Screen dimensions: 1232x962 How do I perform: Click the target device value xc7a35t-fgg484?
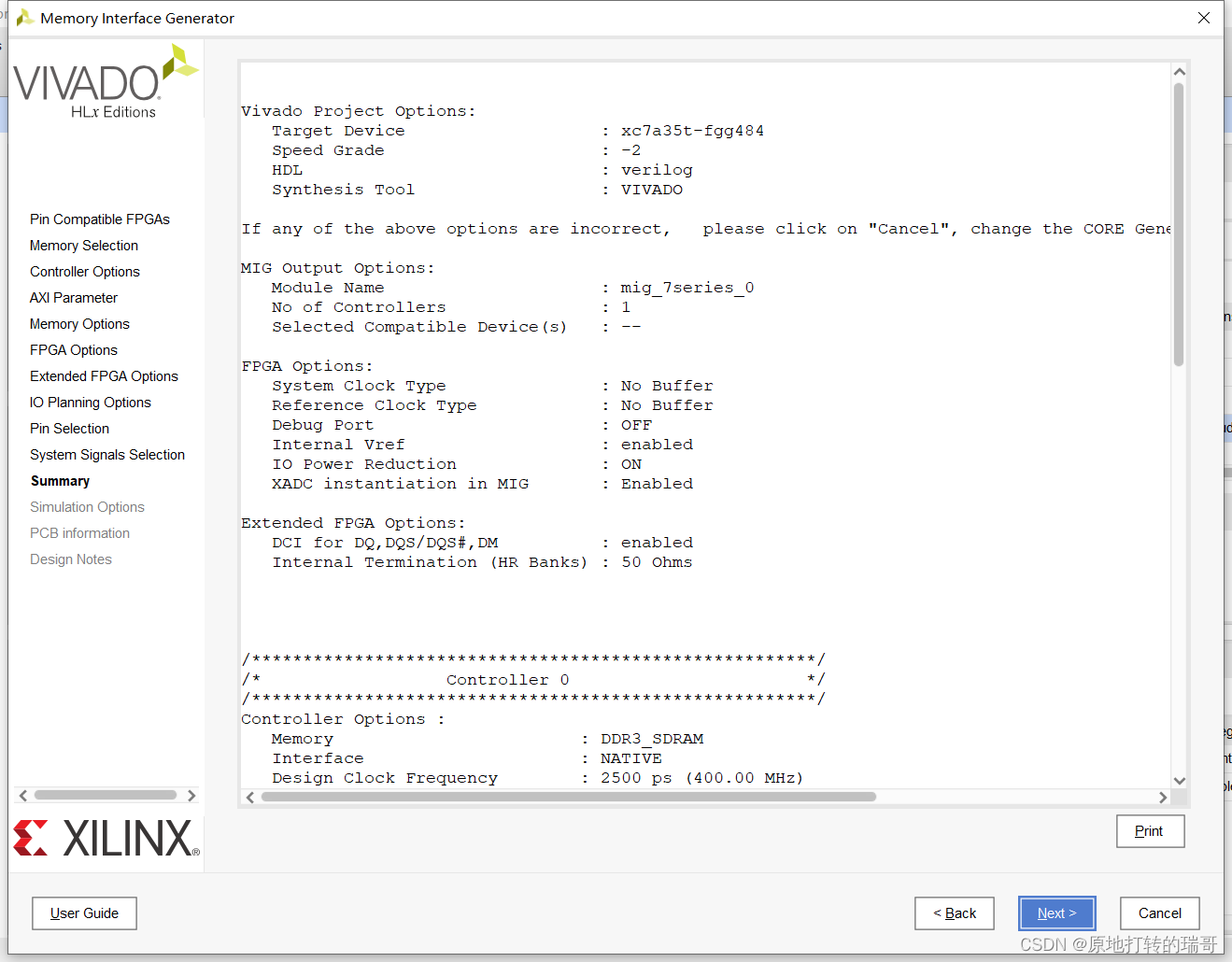click(692, 131)
